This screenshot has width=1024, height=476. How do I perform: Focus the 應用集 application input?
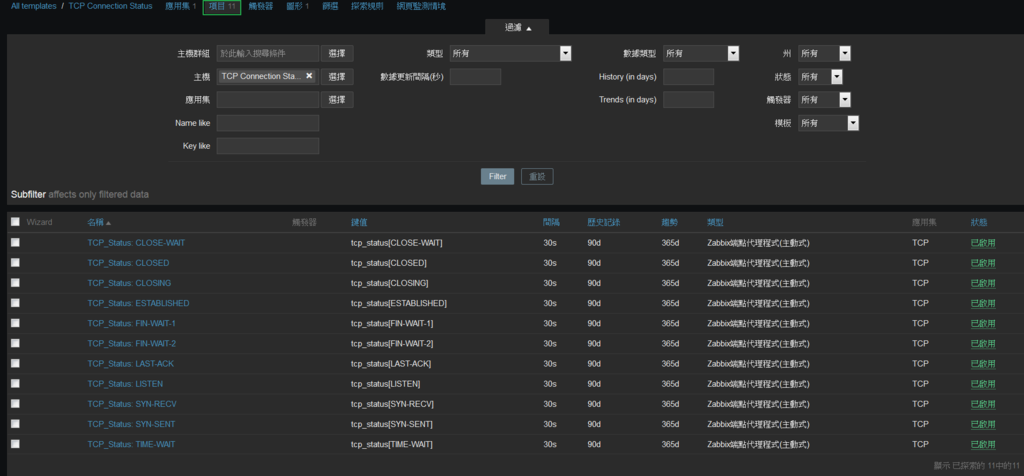(268, 99)
